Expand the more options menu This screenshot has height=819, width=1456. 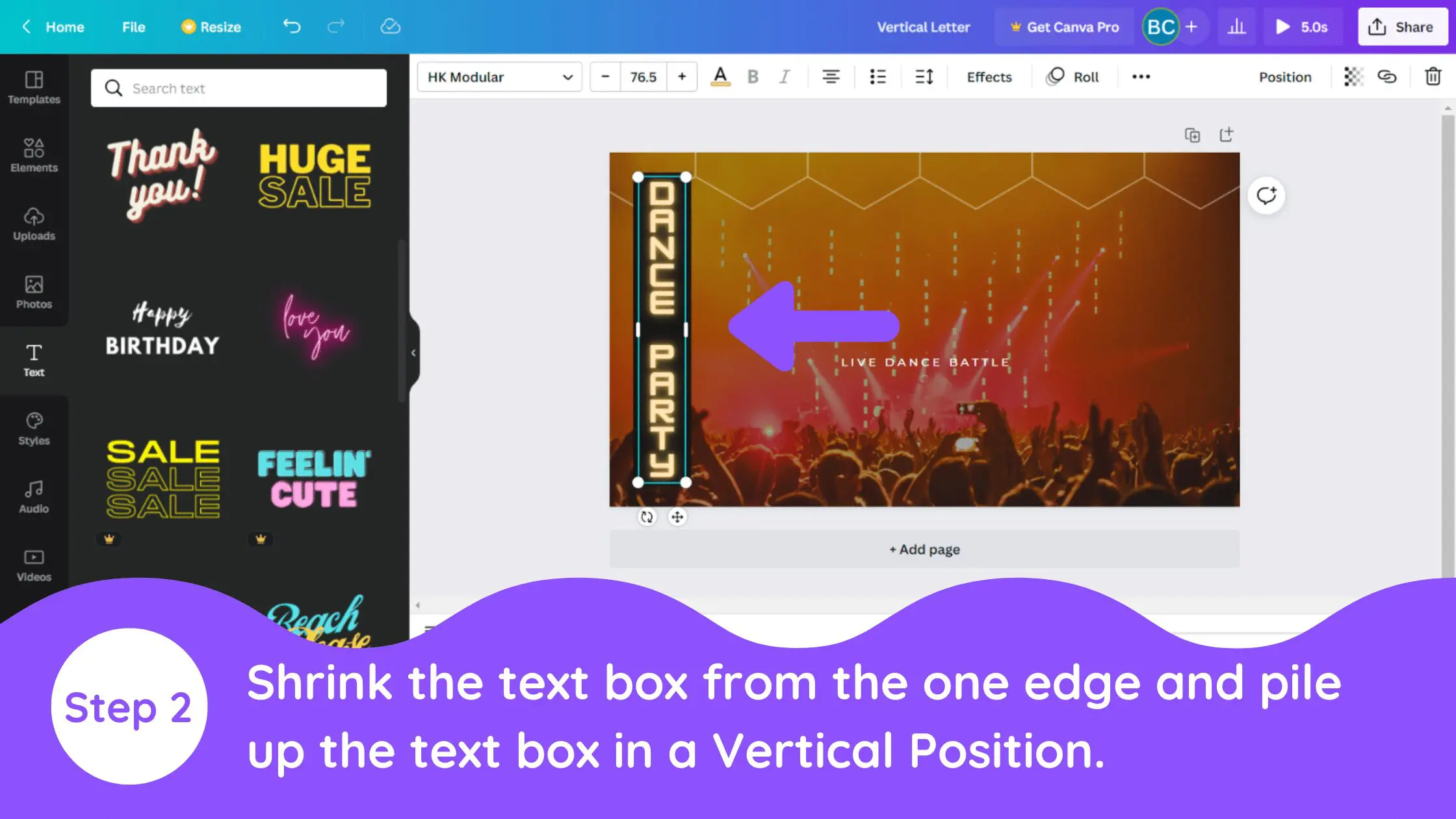(x=1141, y=77)
